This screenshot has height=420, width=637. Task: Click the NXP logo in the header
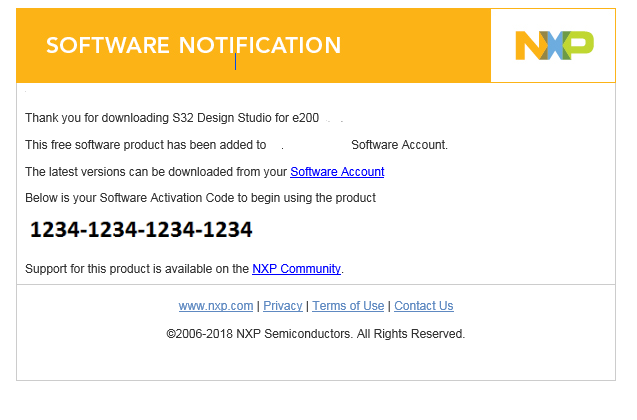(553, 45)
